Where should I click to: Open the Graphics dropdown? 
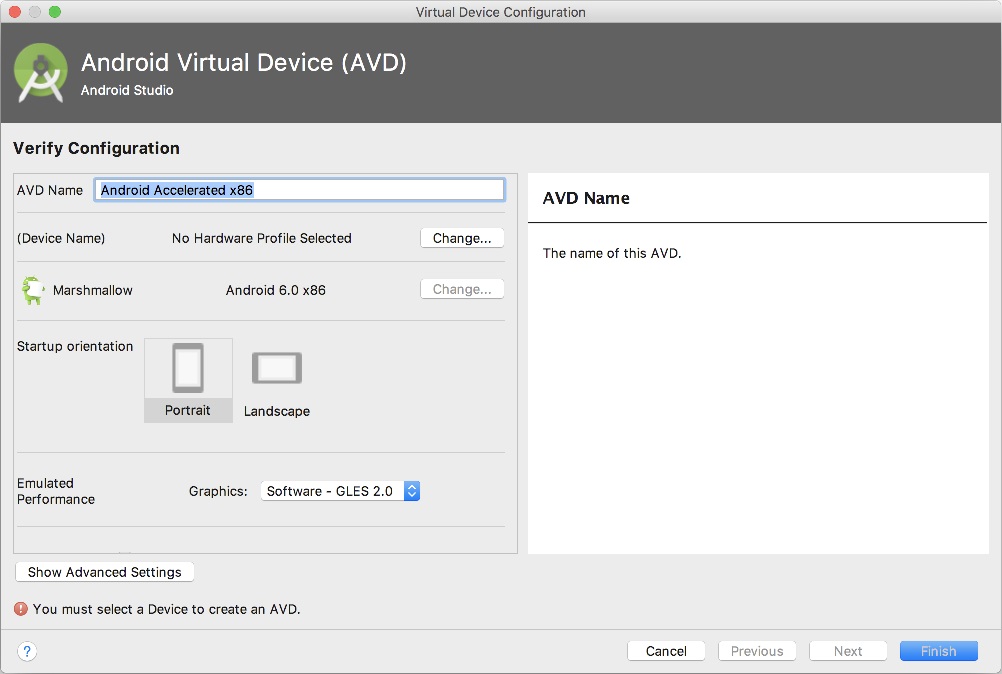(340, 491)
